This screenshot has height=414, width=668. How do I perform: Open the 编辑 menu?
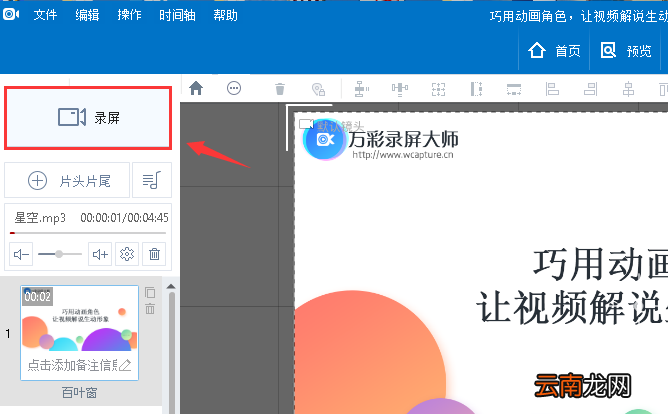click(87, 15)
